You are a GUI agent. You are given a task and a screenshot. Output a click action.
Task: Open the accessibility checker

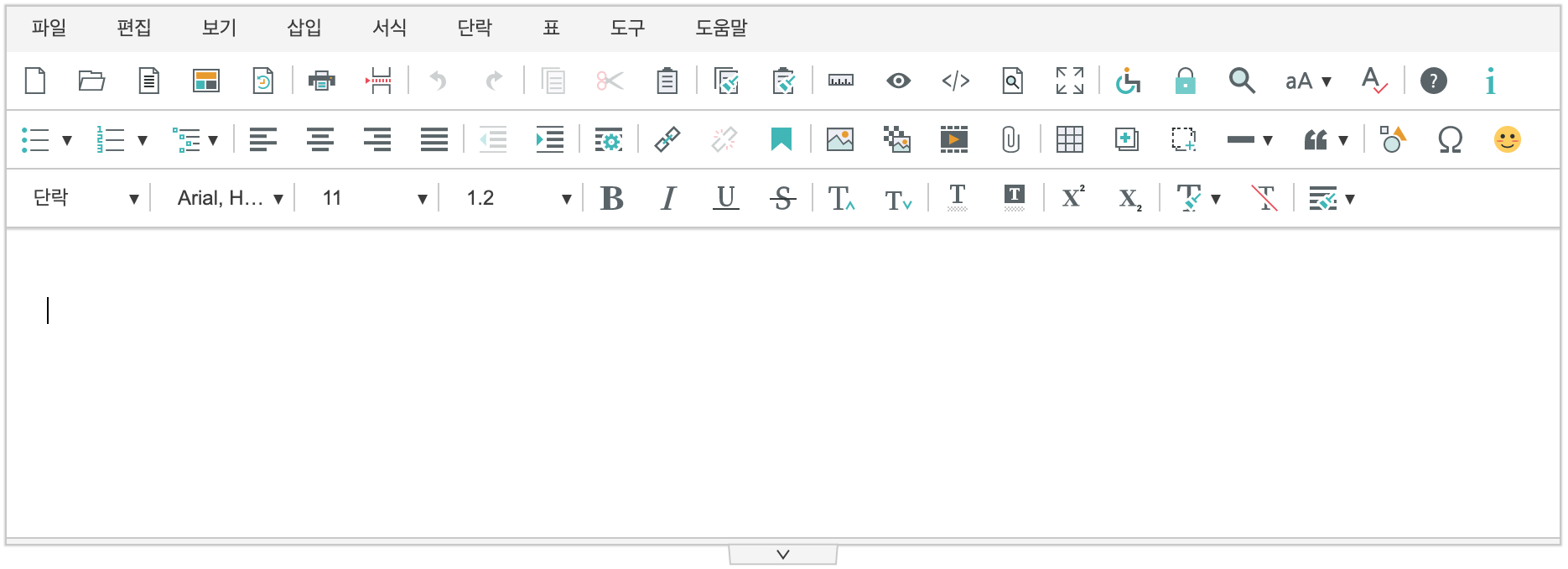1128,81
